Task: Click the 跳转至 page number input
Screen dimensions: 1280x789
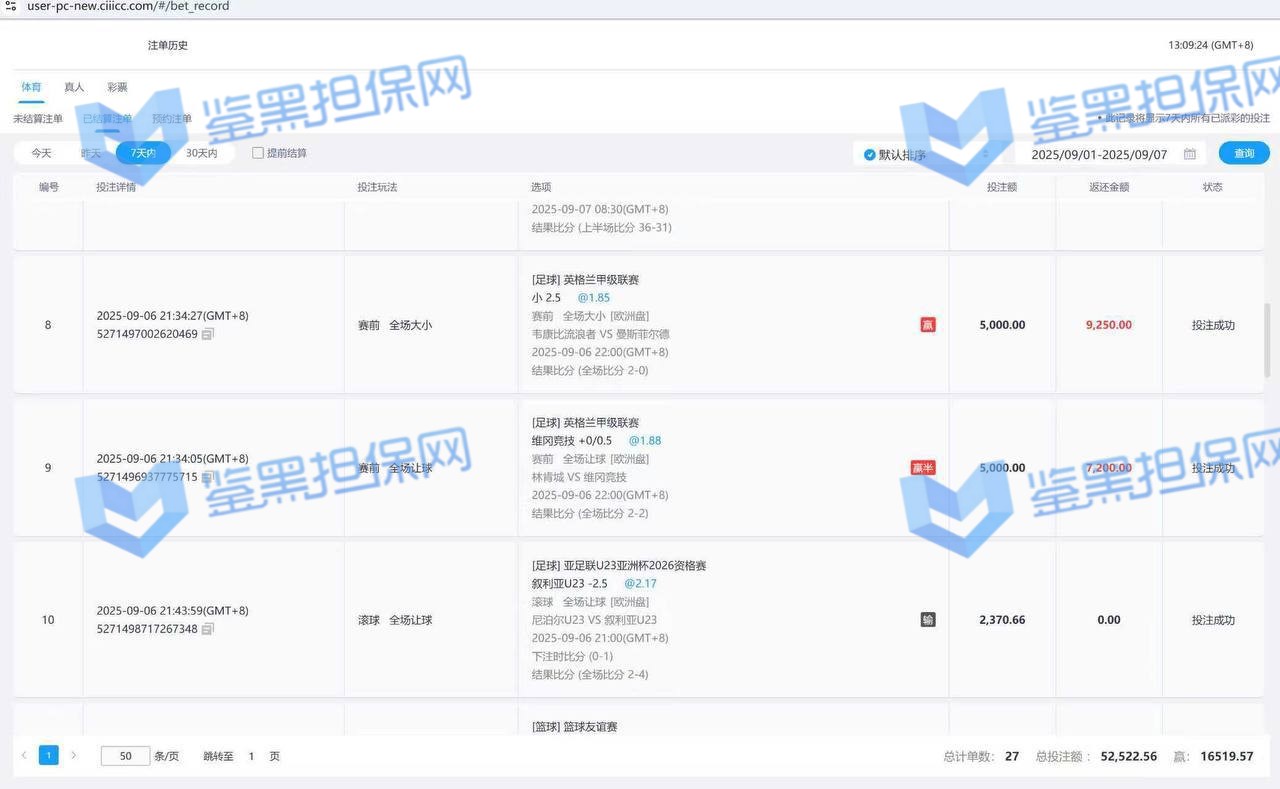Action: coord(251,756)
